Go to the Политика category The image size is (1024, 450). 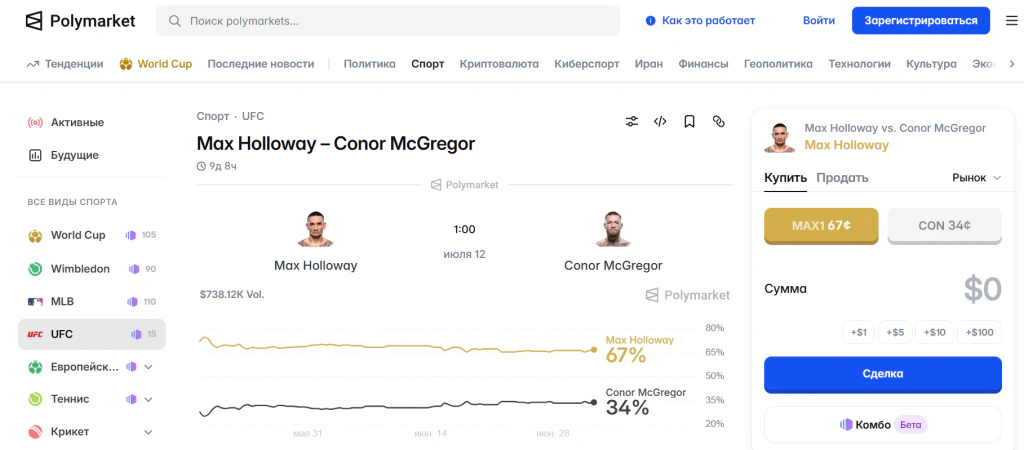370,64
